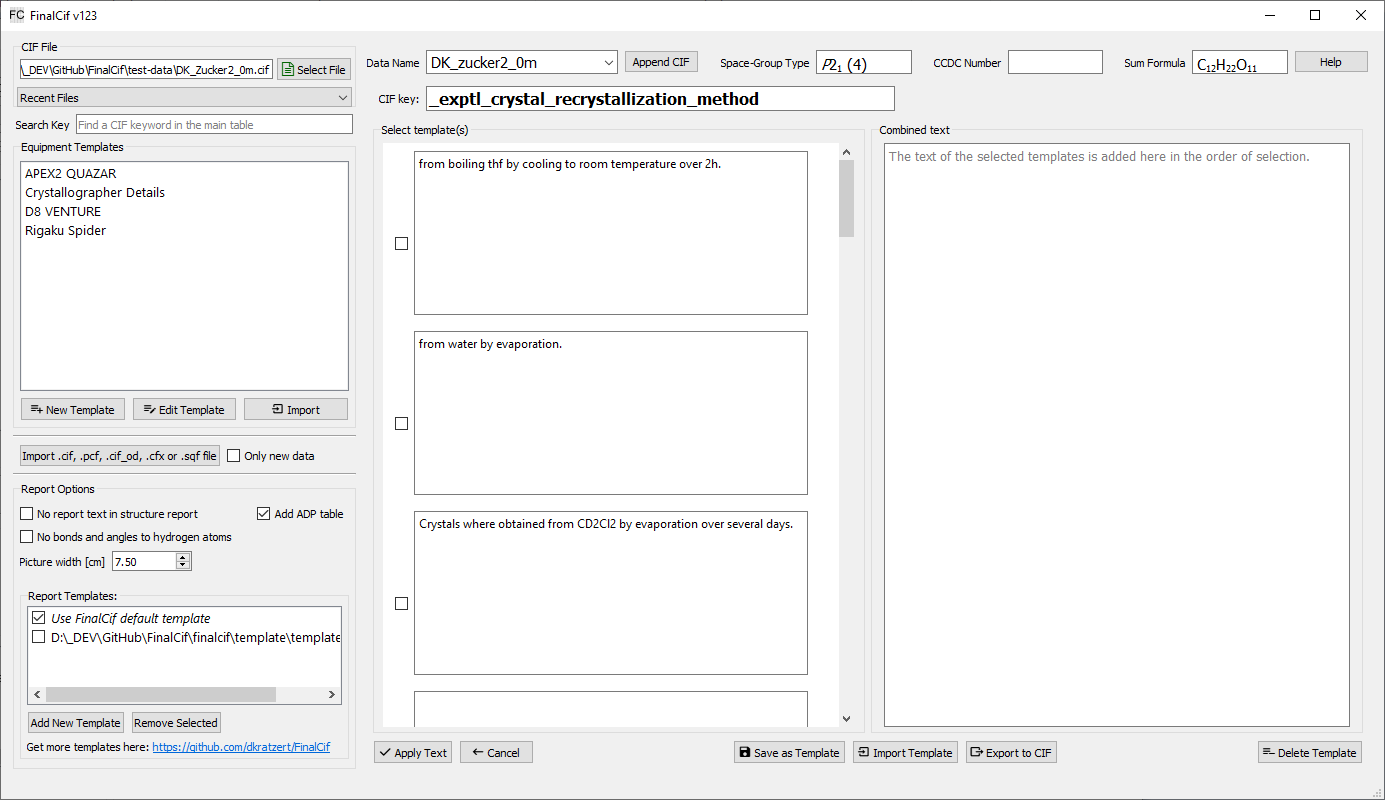Click the Export to CIF button

tap(1011, 753)
